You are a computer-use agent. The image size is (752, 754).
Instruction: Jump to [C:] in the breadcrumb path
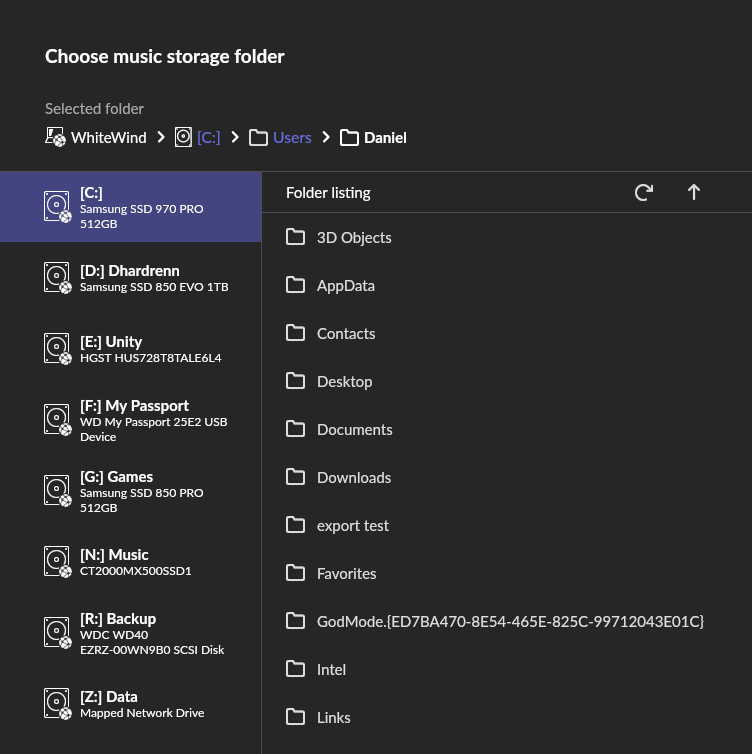208,138
